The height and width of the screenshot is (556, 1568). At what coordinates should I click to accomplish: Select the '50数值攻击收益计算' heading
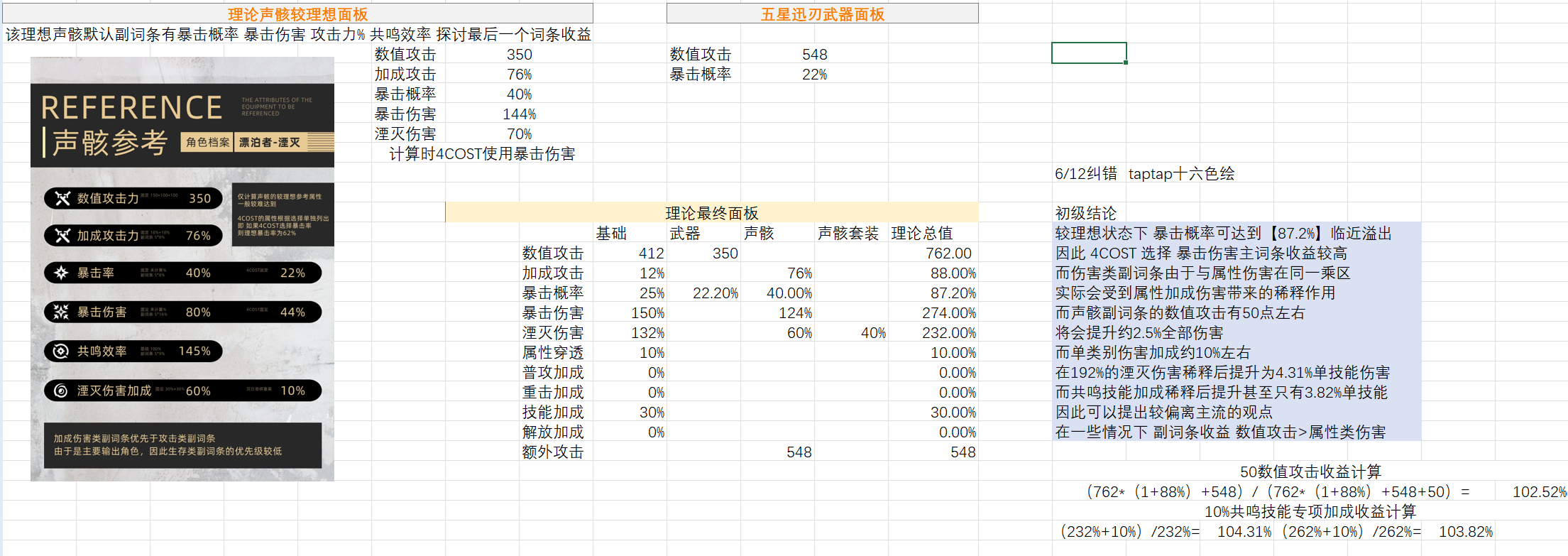(x=1310, y=472)
